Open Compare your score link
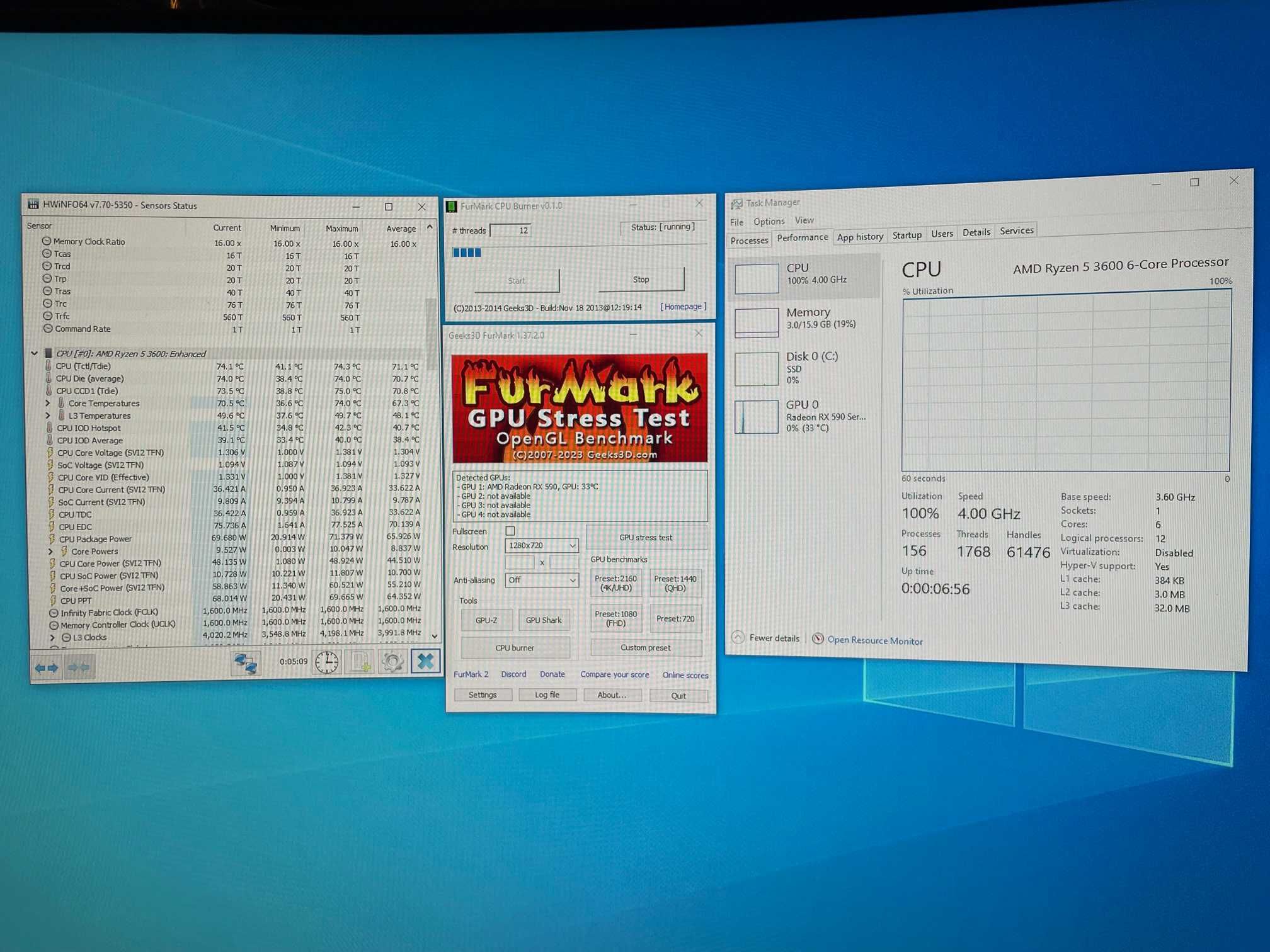Screen dimensions: 1270x952 pos(614,674)
